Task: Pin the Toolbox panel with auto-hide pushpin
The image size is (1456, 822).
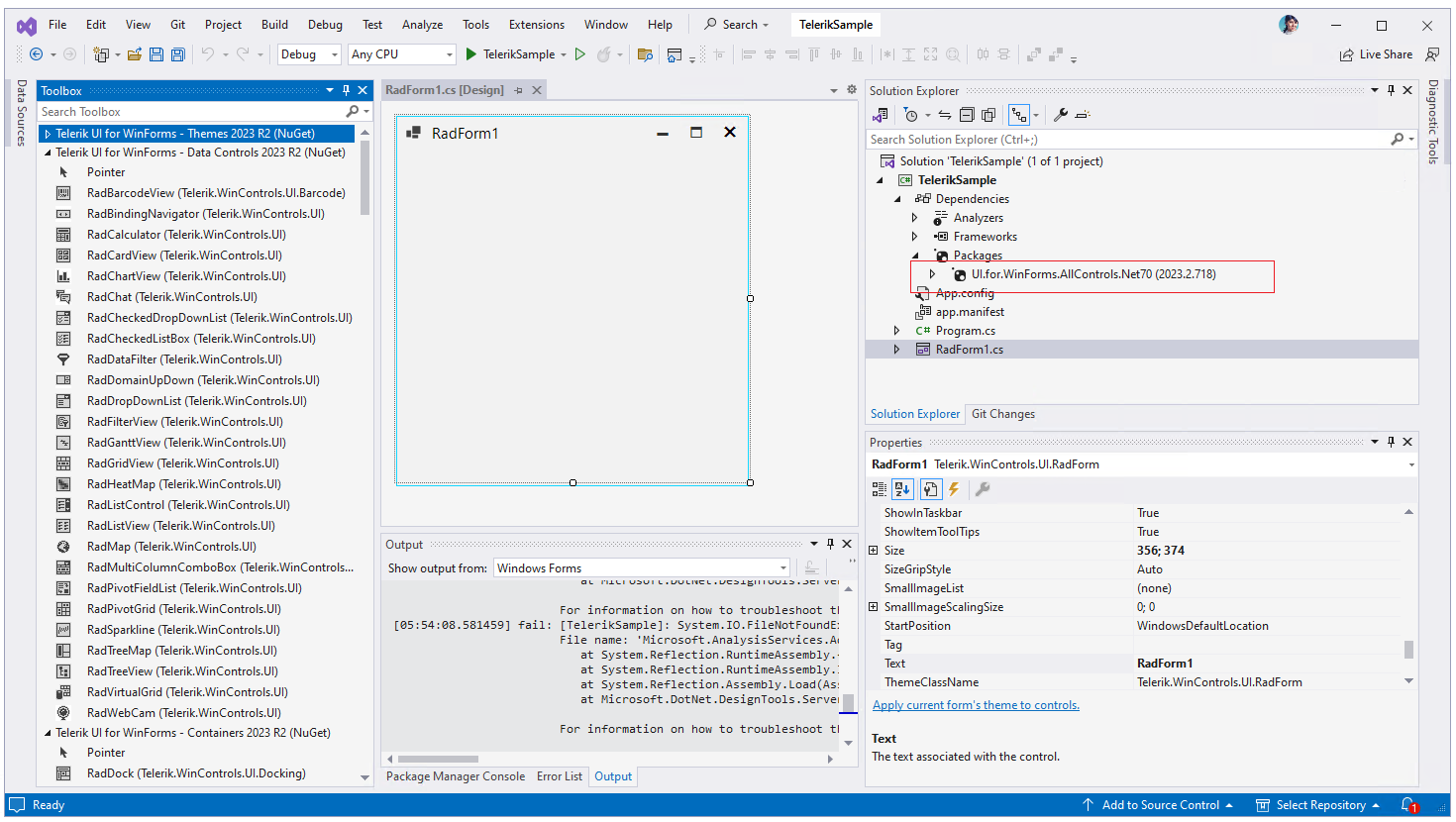Action: 346,90
